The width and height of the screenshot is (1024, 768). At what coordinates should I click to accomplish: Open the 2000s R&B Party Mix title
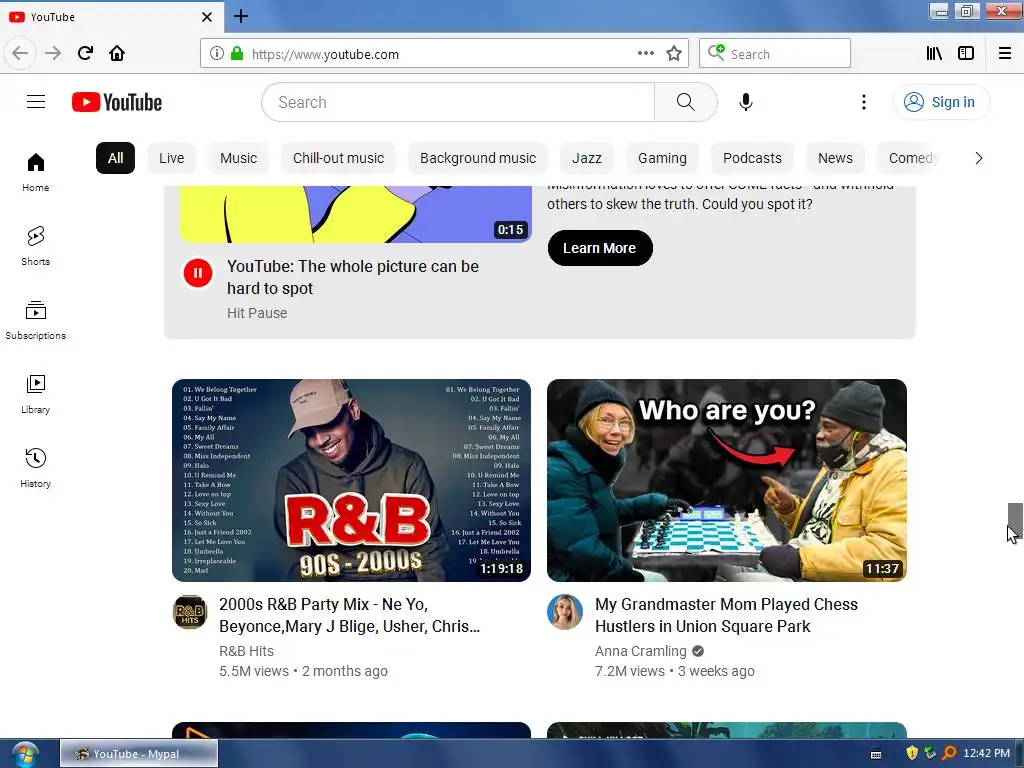click(x=349, y=615)
